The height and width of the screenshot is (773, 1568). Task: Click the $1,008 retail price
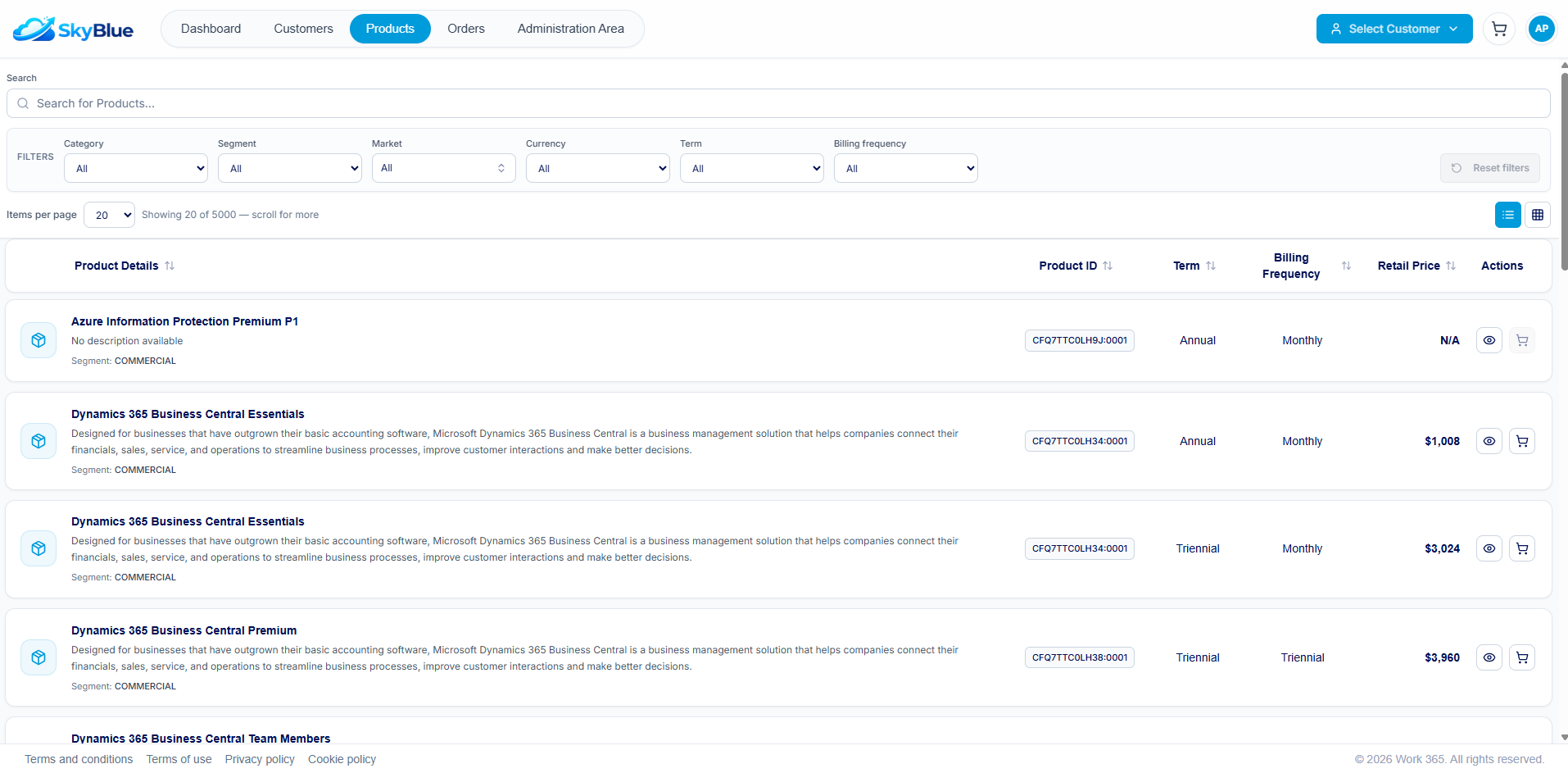1442,441
